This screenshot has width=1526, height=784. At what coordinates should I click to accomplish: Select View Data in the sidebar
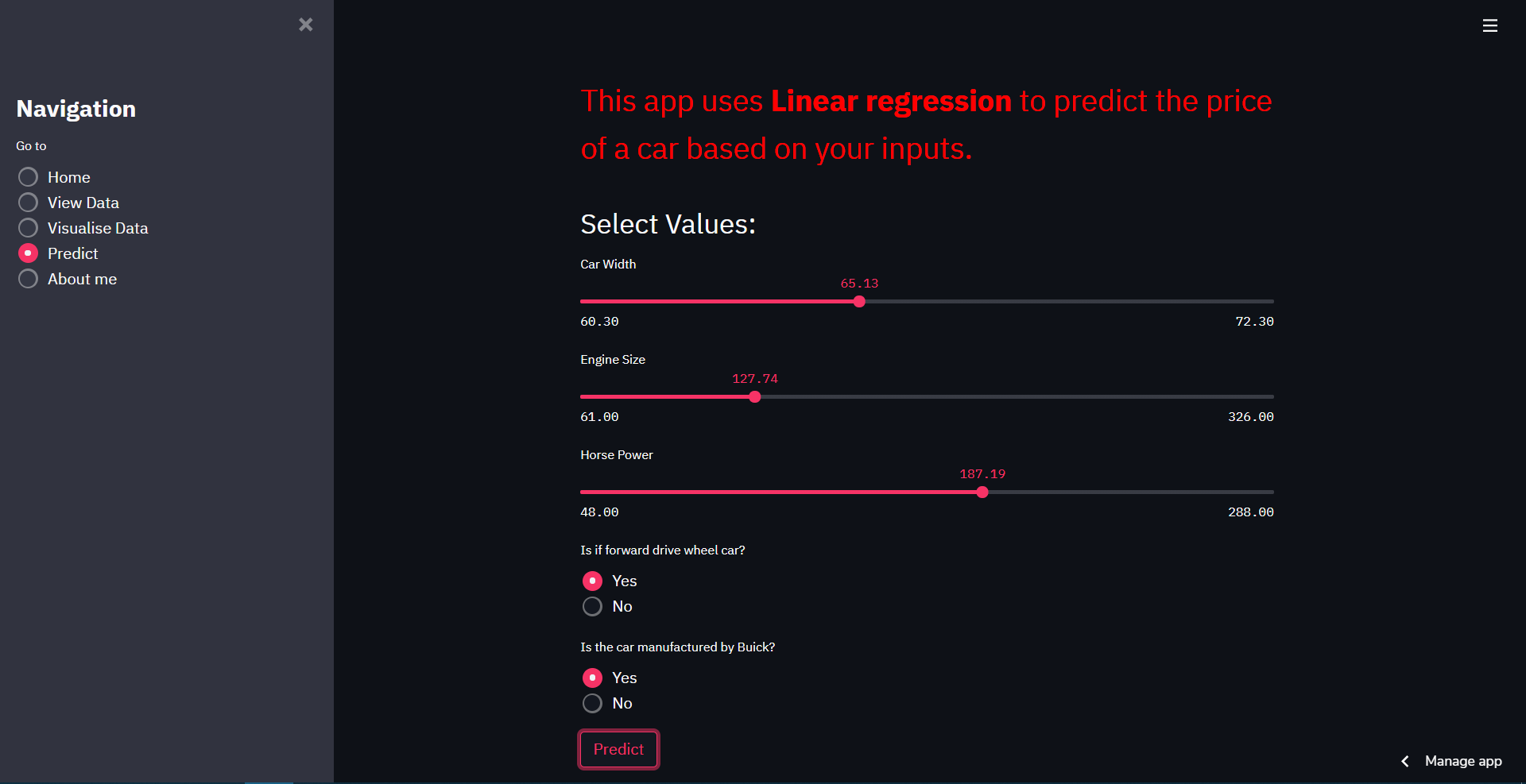[x=28, y=202]
